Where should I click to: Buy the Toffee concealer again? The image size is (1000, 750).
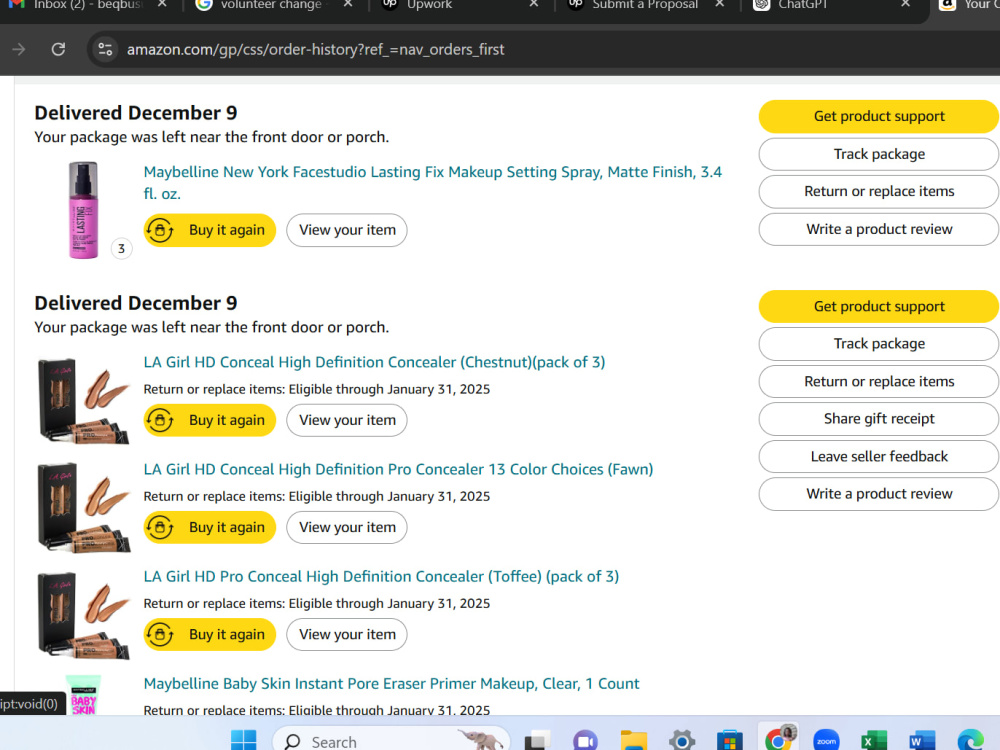pyautogui.click(x=210, y=635)
